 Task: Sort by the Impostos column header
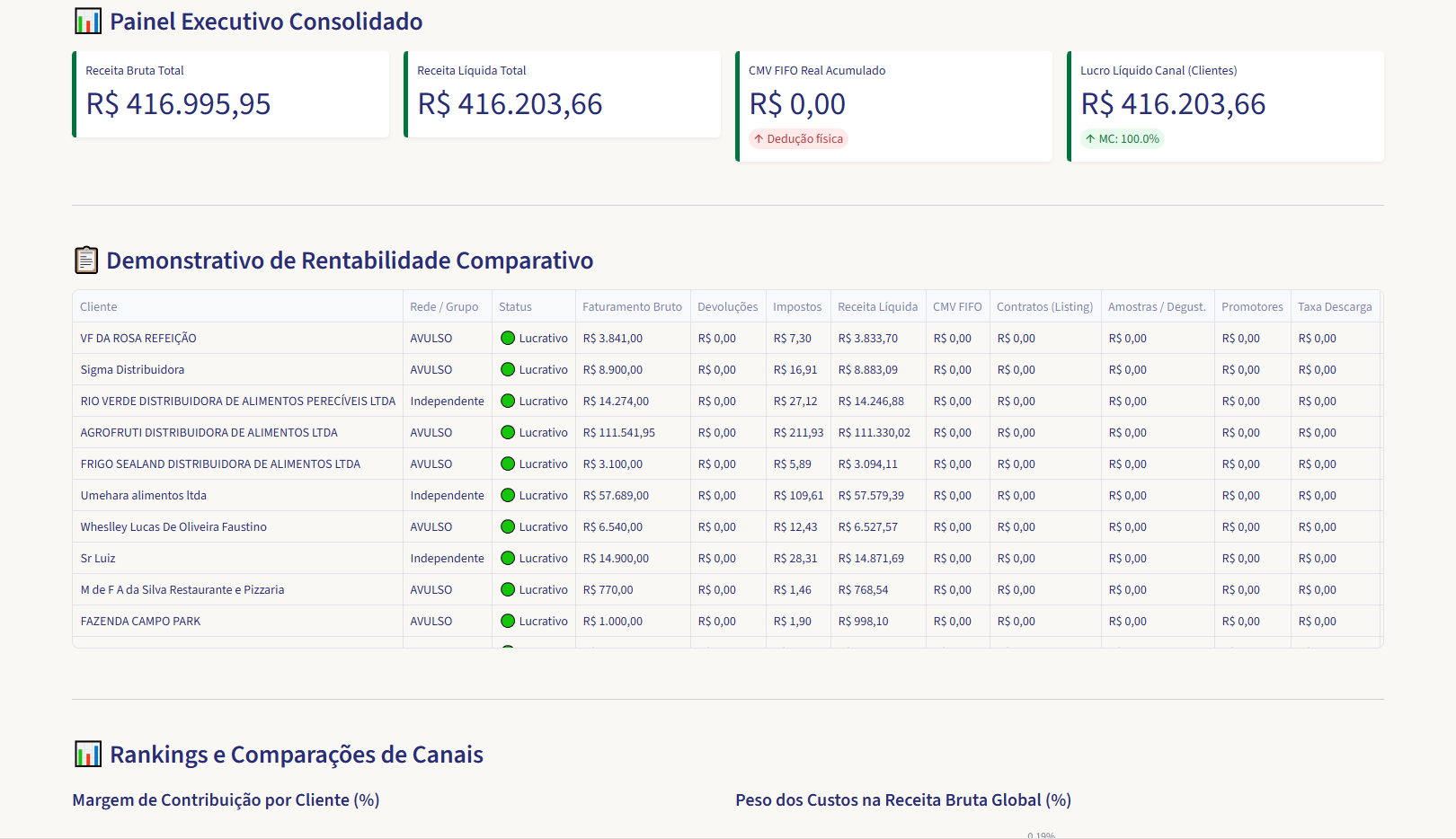click(798, 306)
